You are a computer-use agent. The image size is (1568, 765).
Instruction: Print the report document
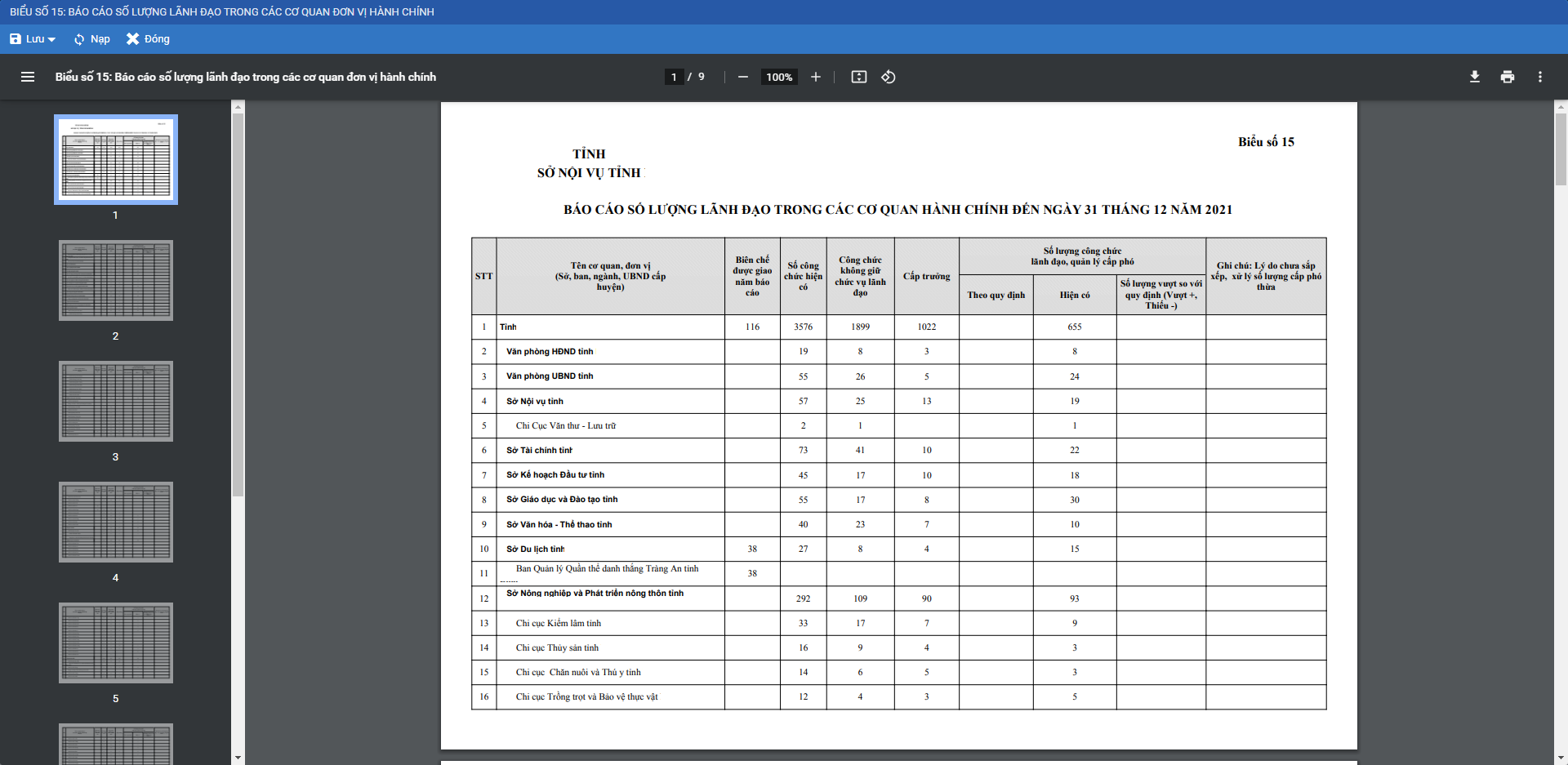pos(1507,77)
